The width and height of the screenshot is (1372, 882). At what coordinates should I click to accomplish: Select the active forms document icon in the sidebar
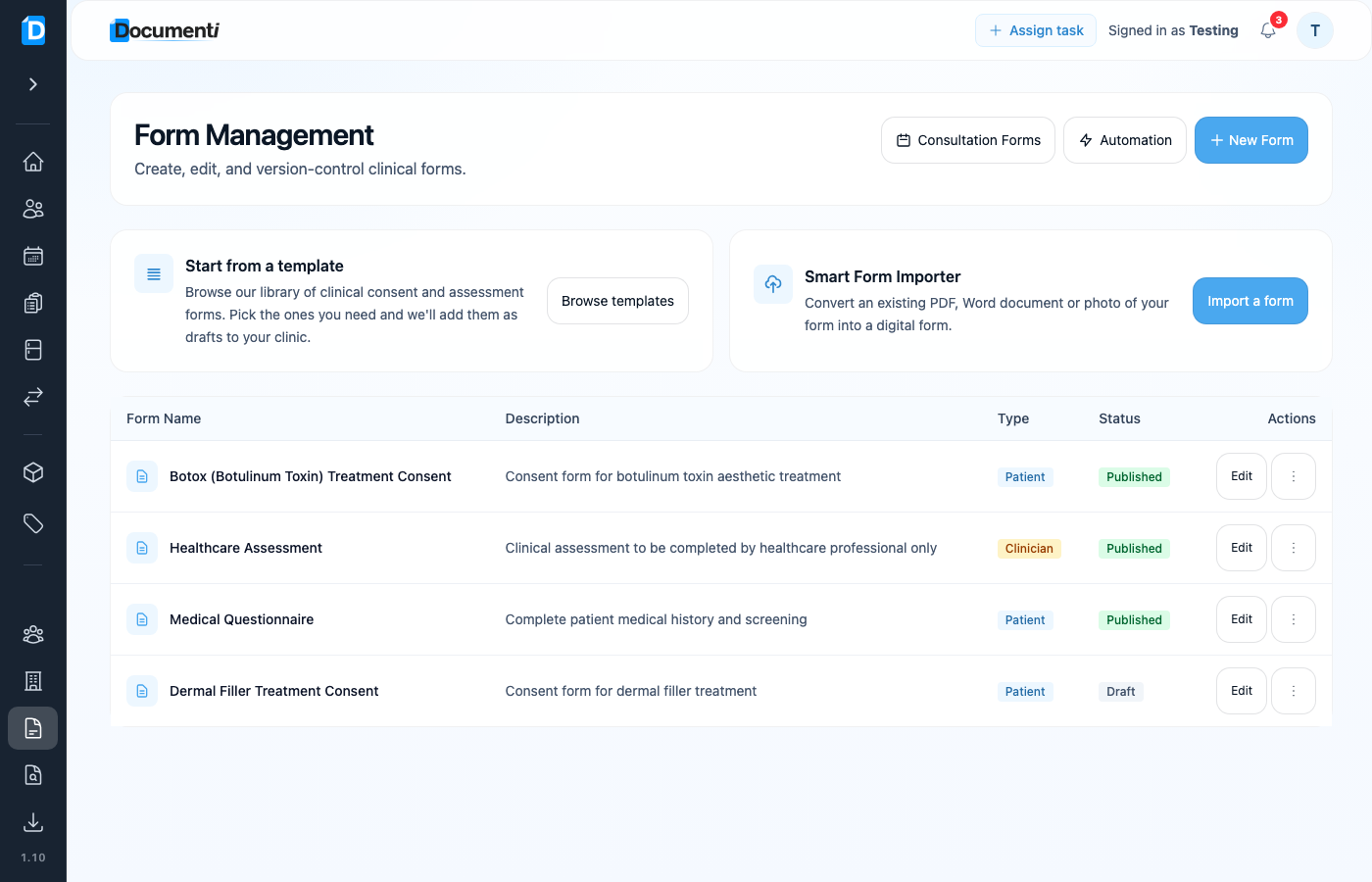point(33,728)
